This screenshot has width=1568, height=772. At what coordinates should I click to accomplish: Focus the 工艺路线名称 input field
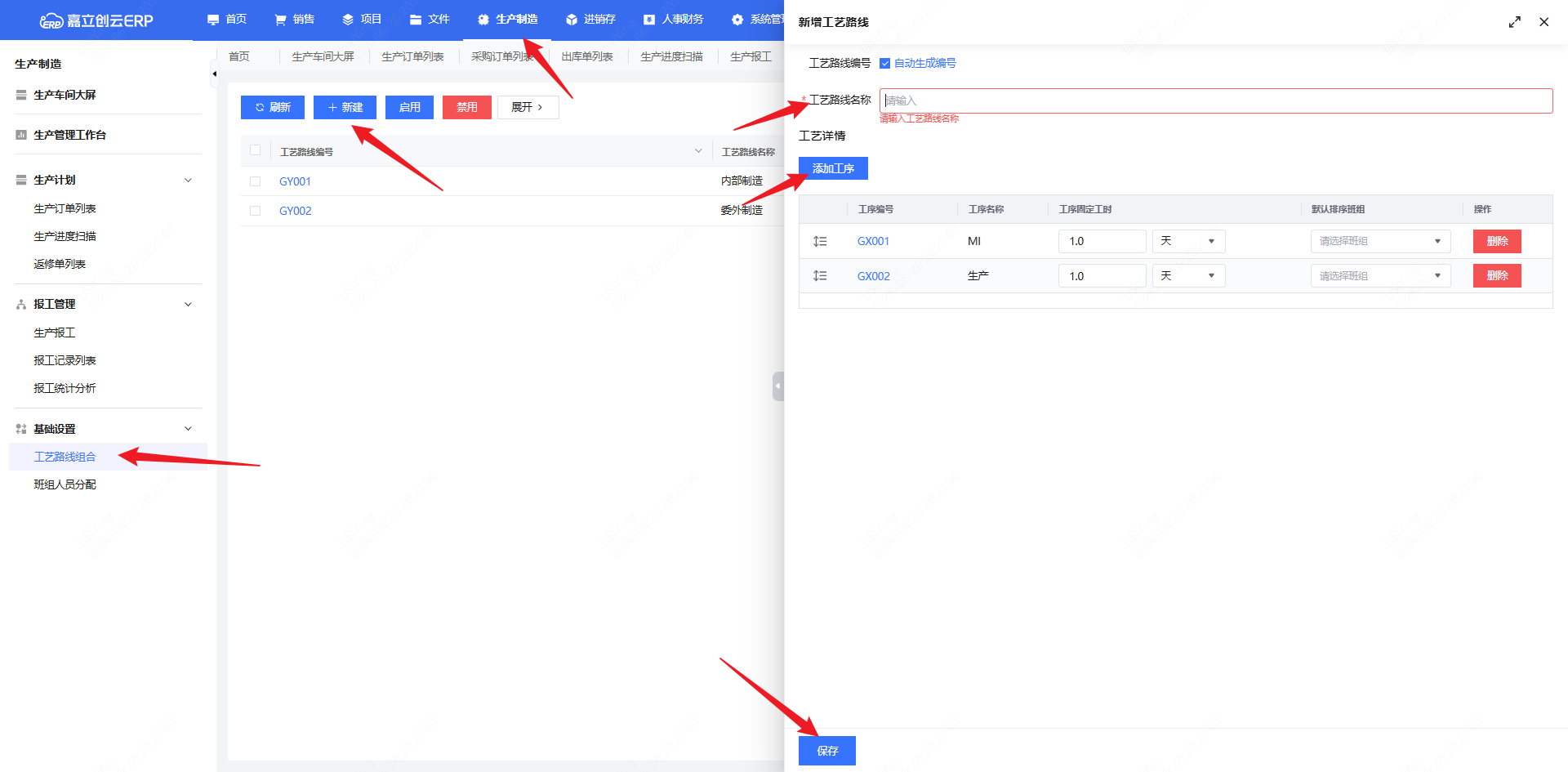point(1216,100)
